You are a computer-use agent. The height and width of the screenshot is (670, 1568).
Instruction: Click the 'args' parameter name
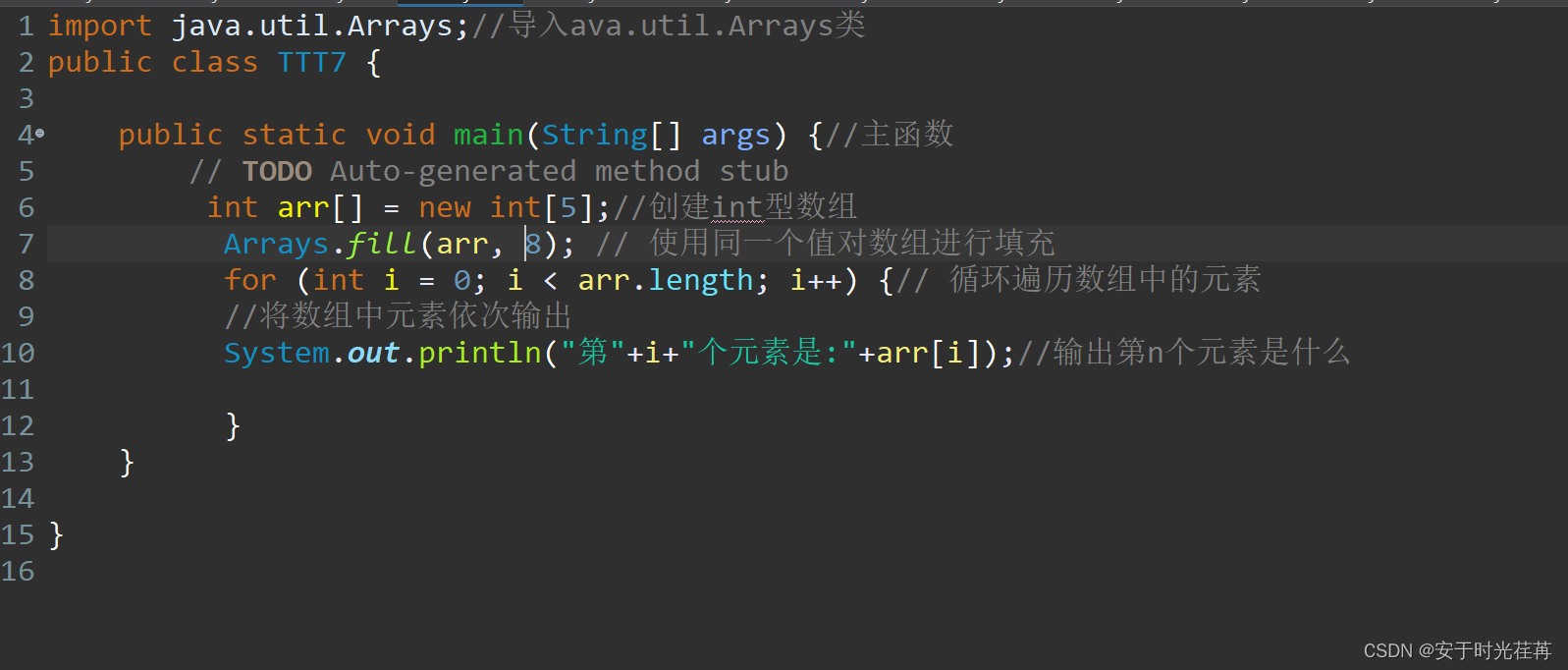coord(735,135)
